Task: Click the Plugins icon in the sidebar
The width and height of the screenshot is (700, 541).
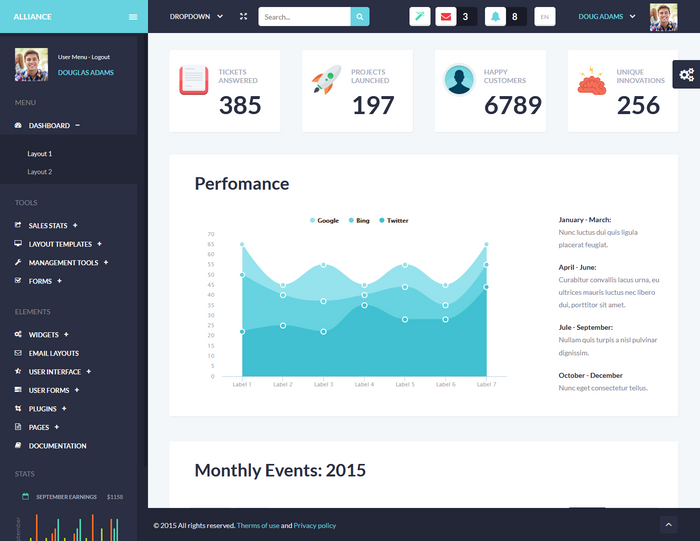Action: pos(18,408)
